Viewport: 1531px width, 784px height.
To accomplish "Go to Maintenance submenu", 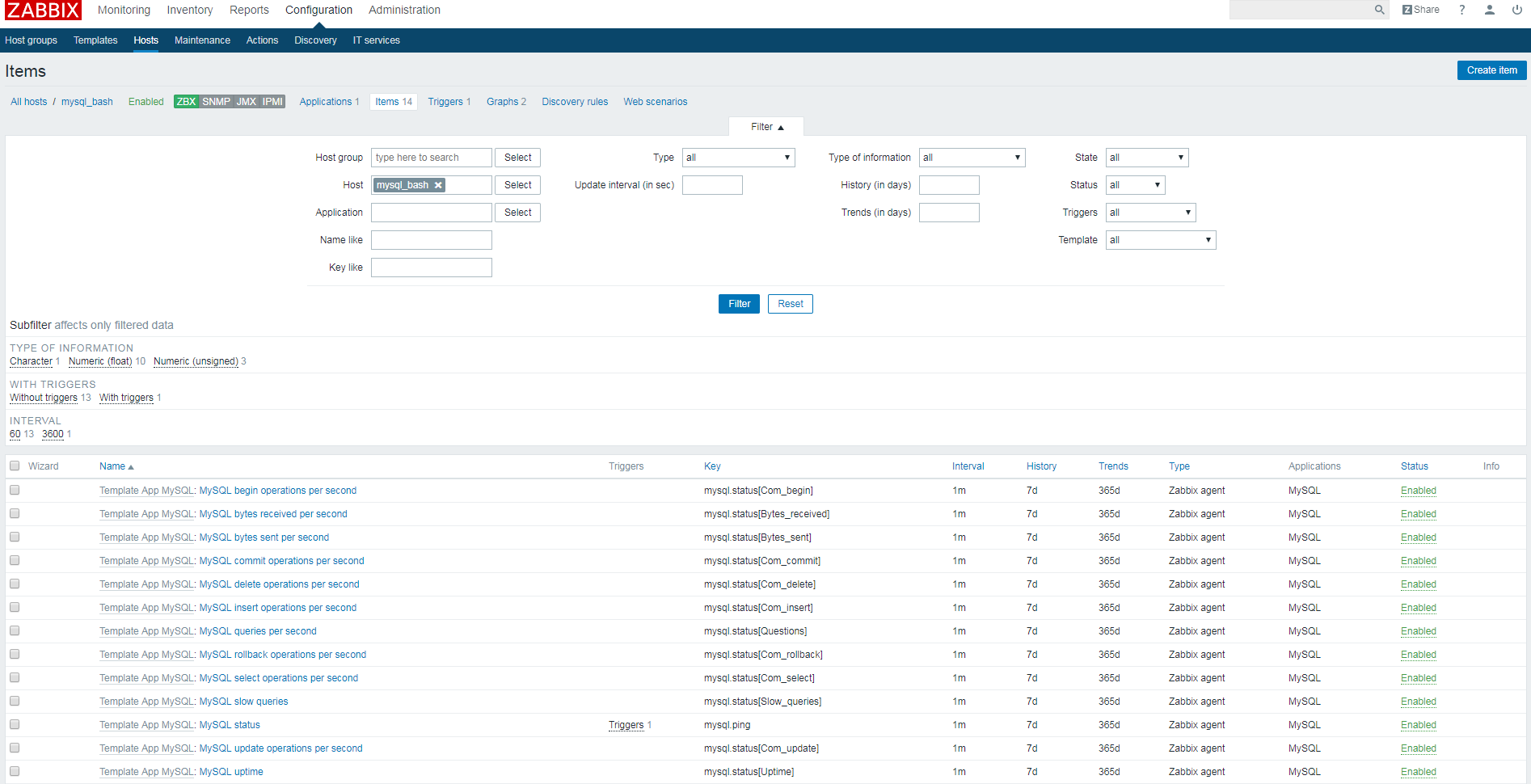I will coord(202,40).
